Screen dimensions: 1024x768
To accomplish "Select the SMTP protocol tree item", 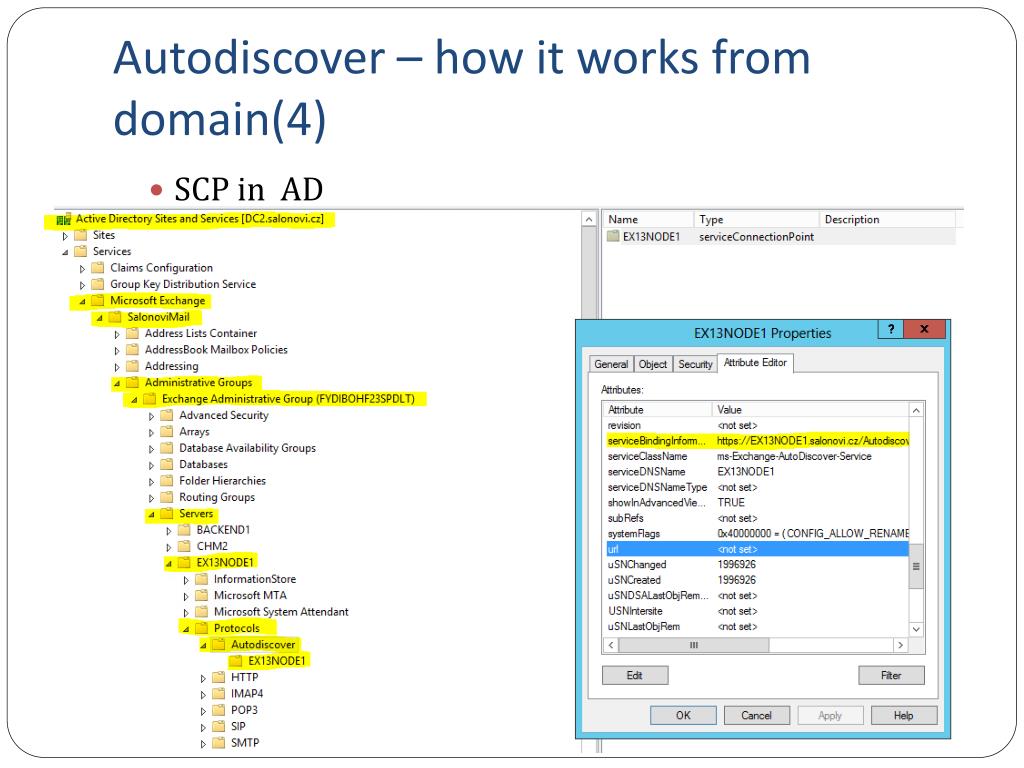I will [x=245, y=743].
